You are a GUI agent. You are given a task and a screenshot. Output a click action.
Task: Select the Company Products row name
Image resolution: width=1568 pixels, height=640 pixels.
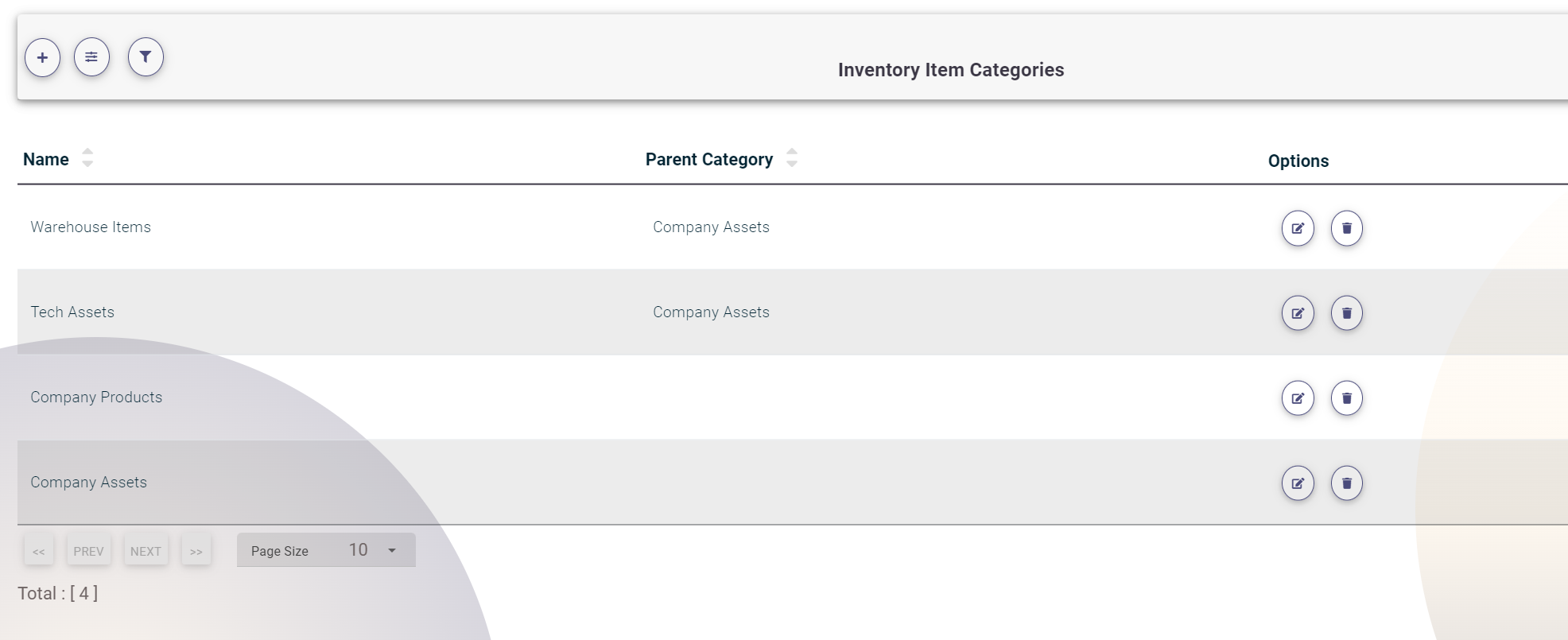tap(96, 398)
